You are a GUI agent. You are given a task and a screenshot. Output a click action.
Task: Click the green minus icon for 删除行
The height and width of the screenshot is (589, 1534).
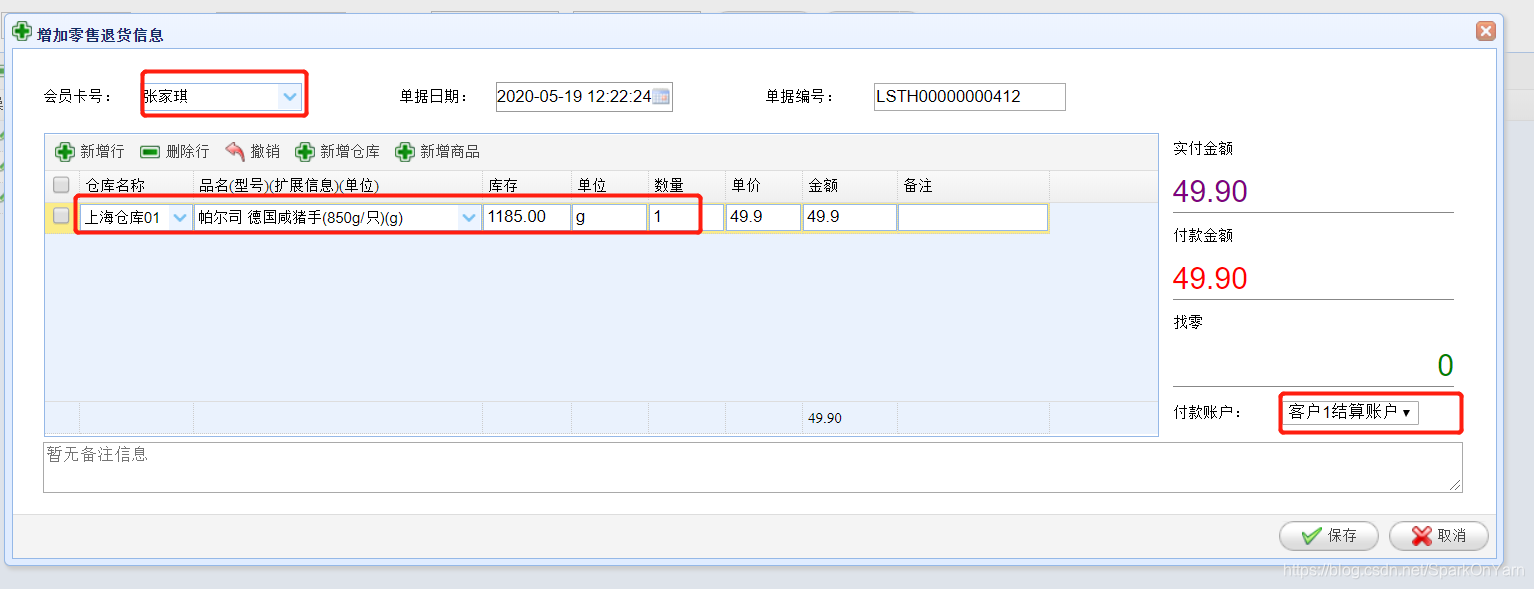150,152
